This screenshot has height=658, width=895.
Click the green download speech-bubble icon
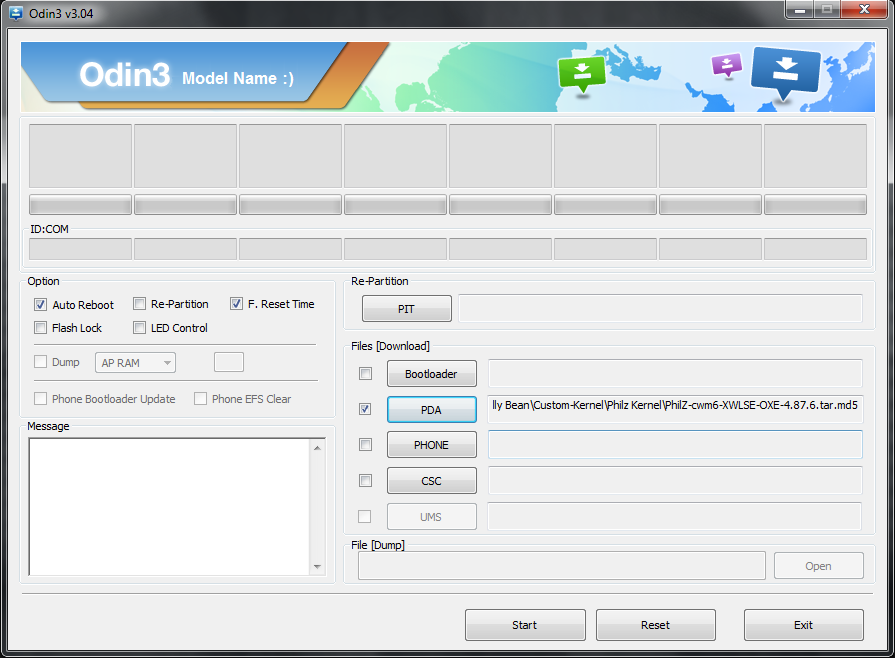click(582, 74)
